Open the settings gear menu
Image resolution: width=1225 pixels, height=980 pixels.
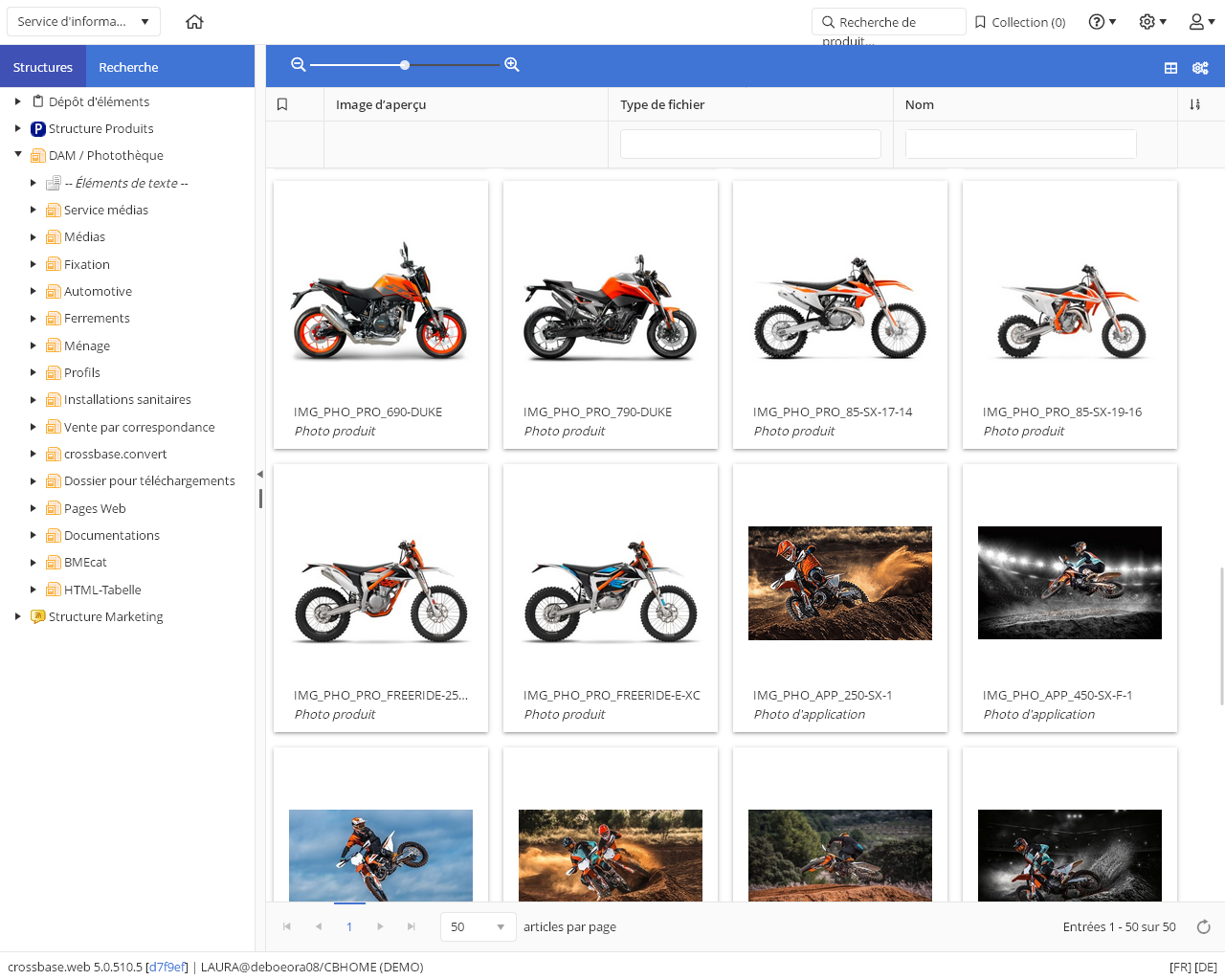[x=1152, y=22]
